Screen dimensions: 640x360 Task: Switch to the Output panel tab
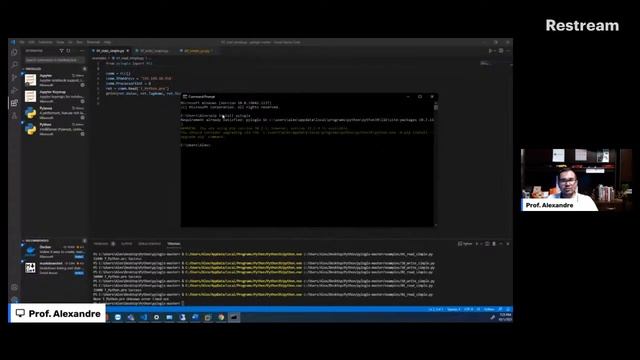tap(127, 244)
